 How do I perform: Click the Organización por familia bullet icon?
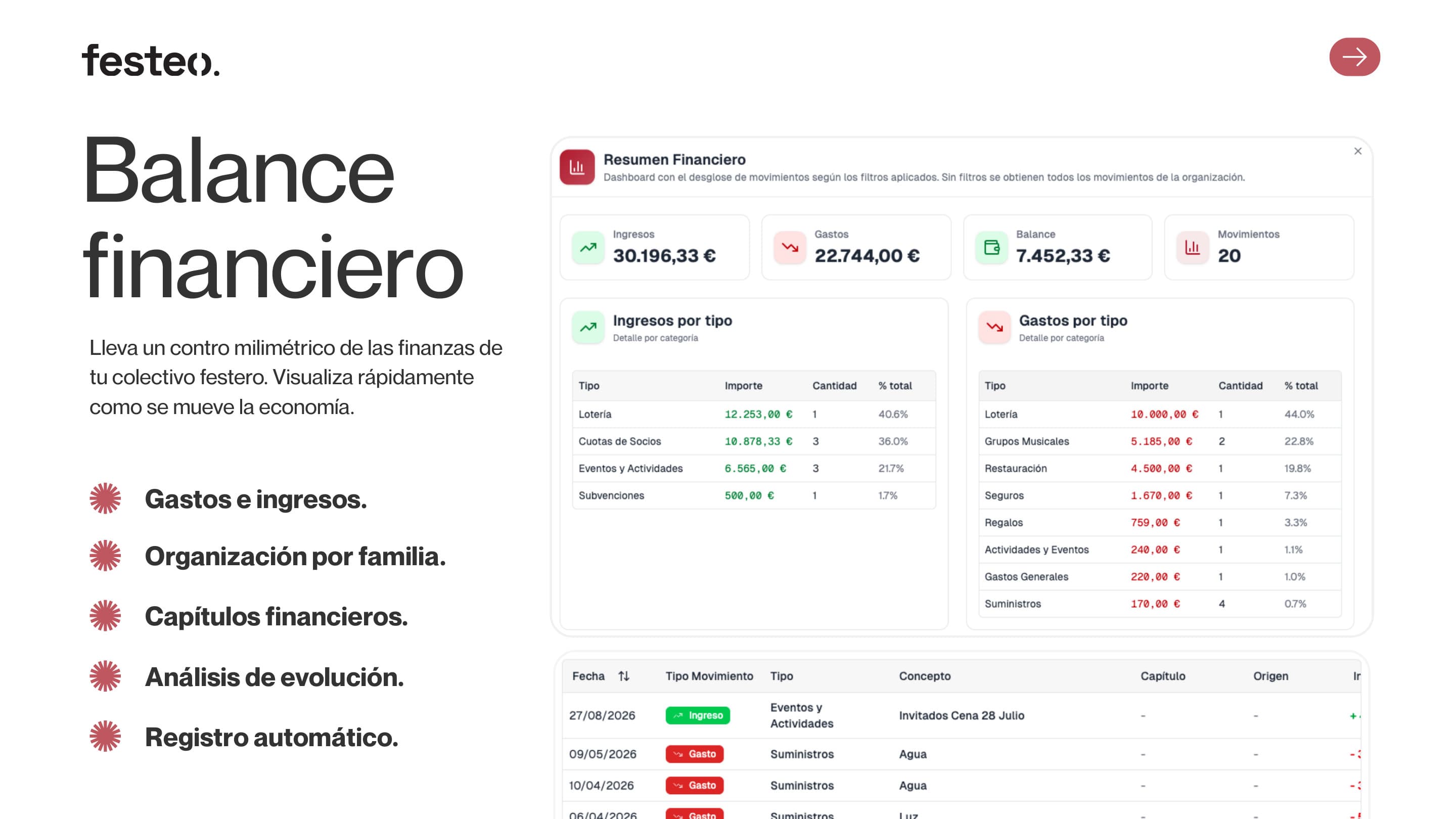pos(105,556)
